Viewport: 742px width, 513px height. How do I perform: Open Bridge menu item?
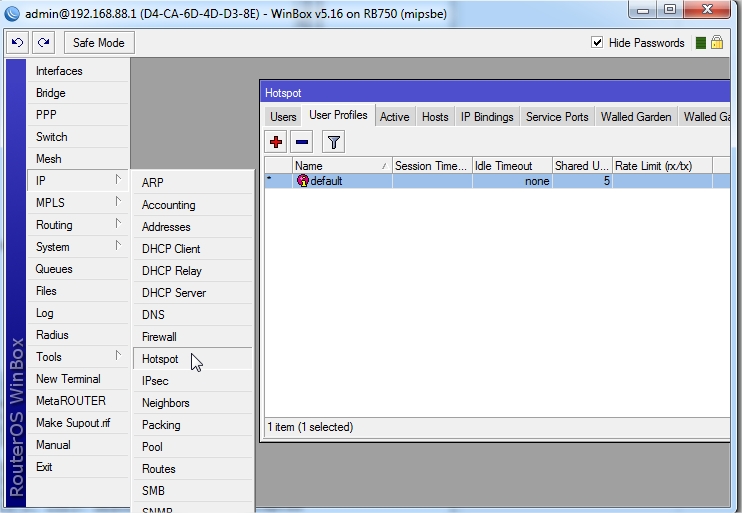click(78, 93)
